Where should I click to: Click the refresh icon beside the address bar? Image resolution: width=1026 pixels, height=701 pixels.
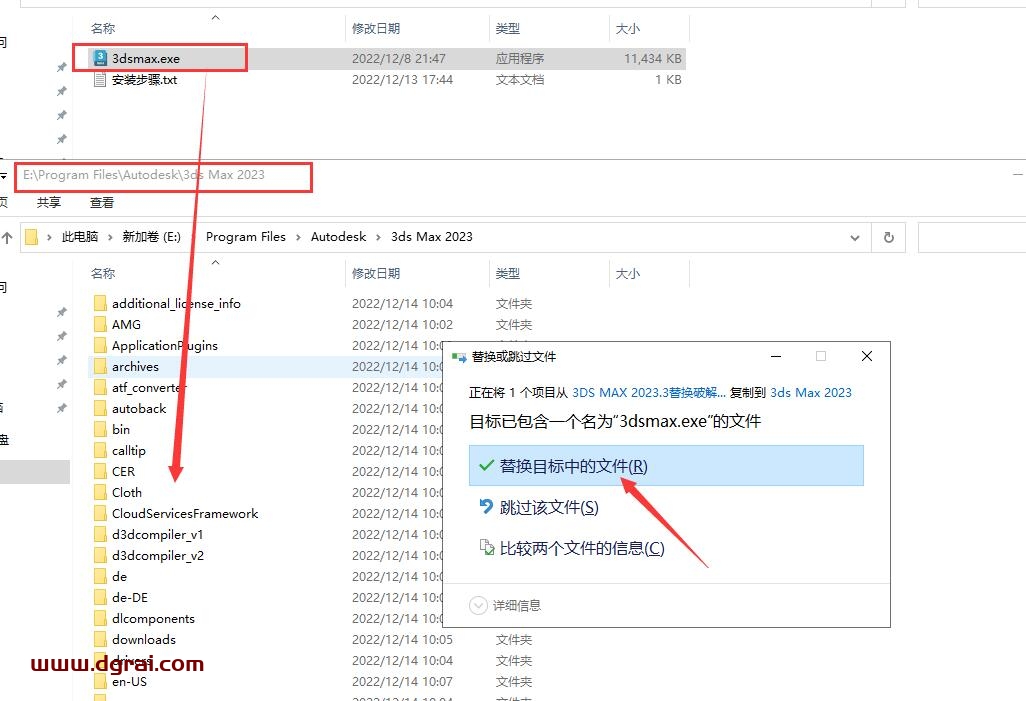coord(889,237)
